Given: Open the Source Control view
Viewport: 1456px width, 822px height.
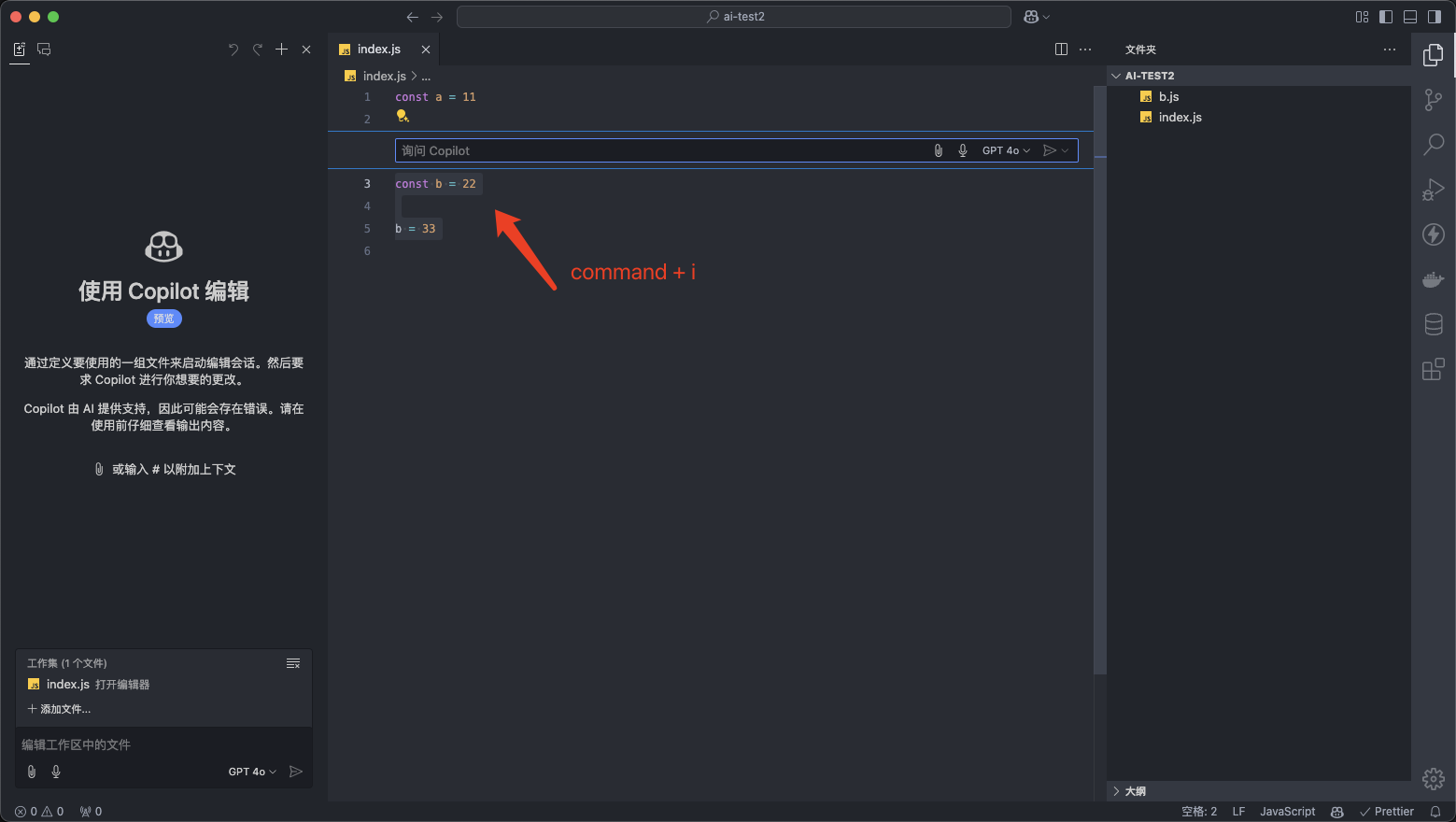Looking at the screenshot, I should (x=1434, y=100).
